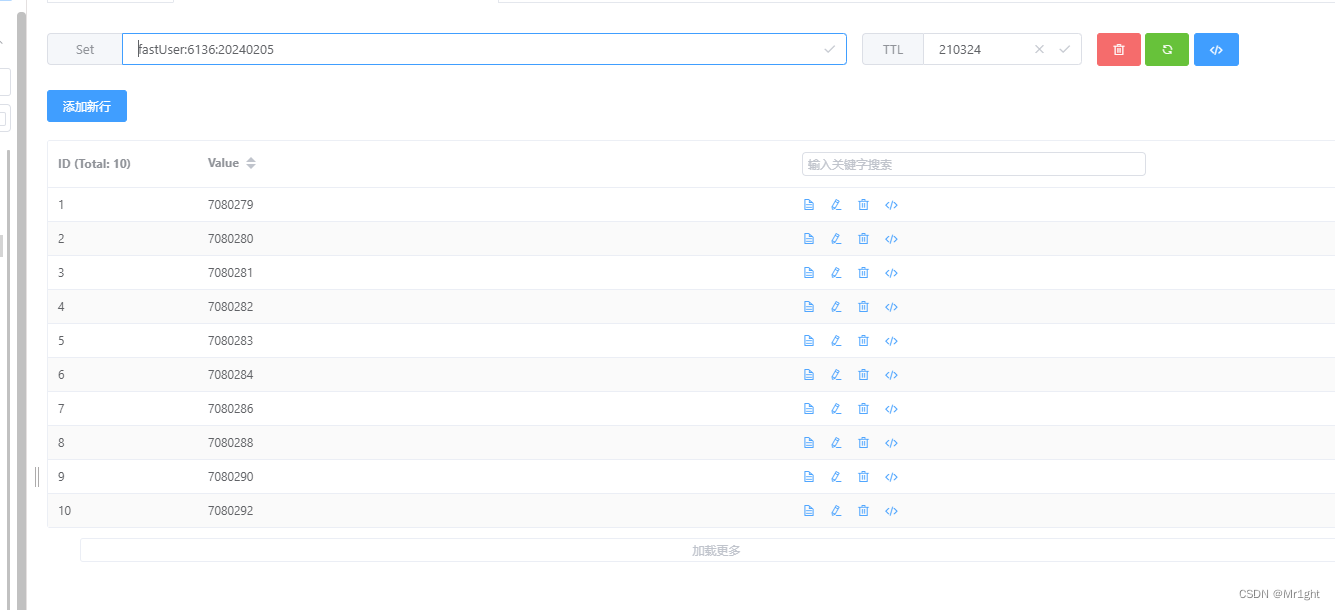Delete the row with value 7080286

tap(863, 409)
